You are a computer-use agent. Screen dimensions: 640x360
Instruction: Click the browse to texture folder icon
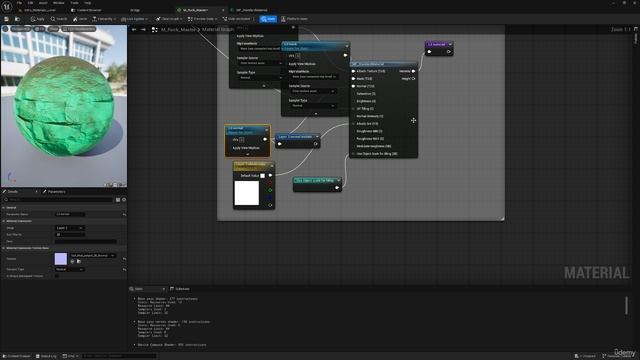pos(79,262)
